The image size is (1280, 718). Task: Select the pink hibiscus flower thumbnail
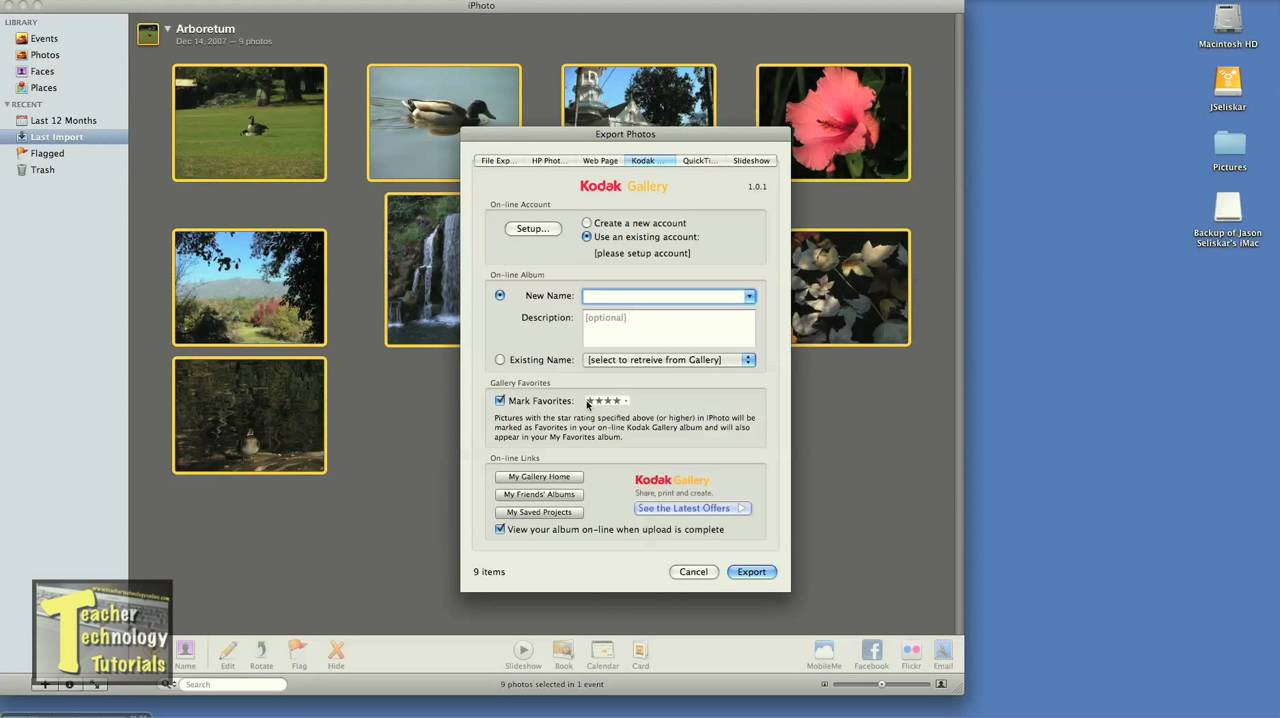point(833,123)
